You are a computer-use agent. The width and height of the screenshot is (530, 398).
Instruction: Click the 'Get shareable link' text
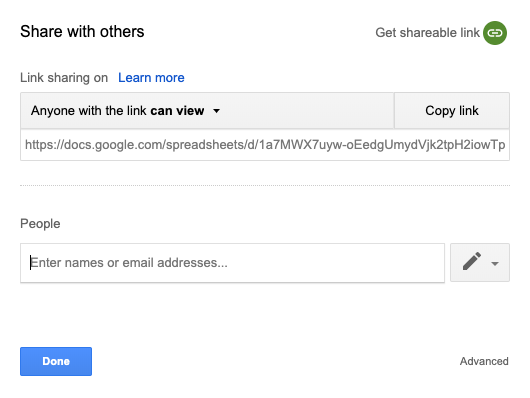427,33
